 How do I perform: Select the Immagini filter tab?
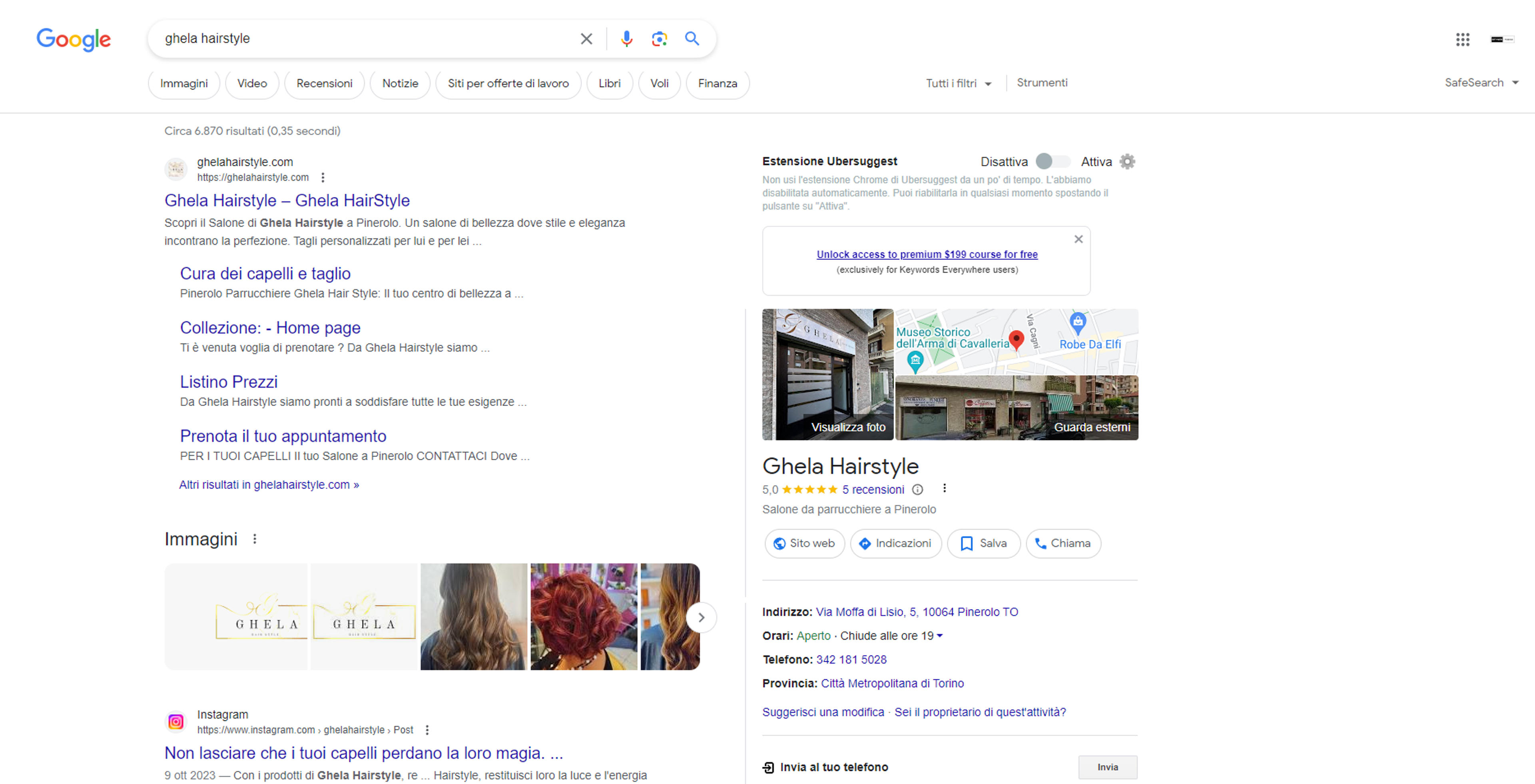184,84
